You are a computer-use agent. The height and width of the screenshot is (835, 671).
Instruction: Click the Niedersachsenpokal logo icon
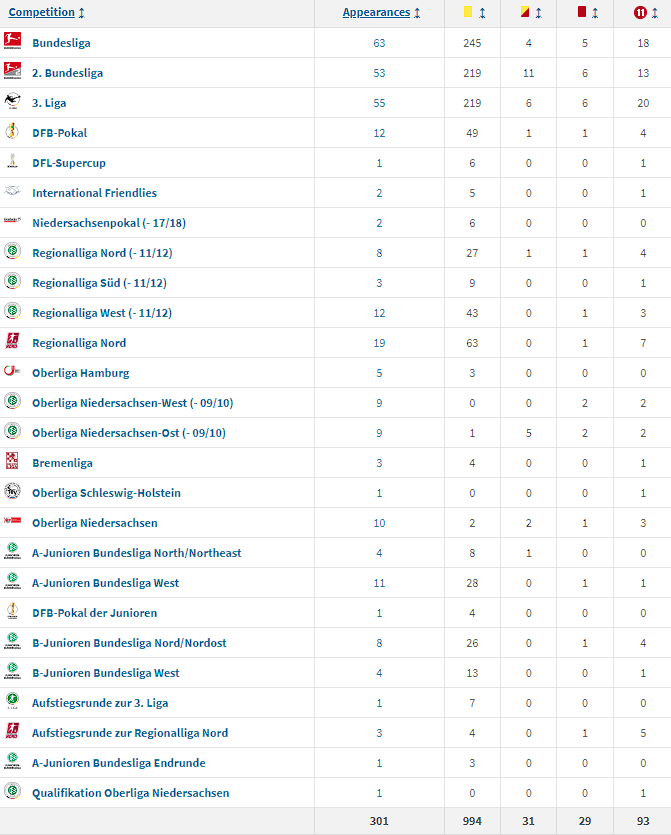coord(12,219)
